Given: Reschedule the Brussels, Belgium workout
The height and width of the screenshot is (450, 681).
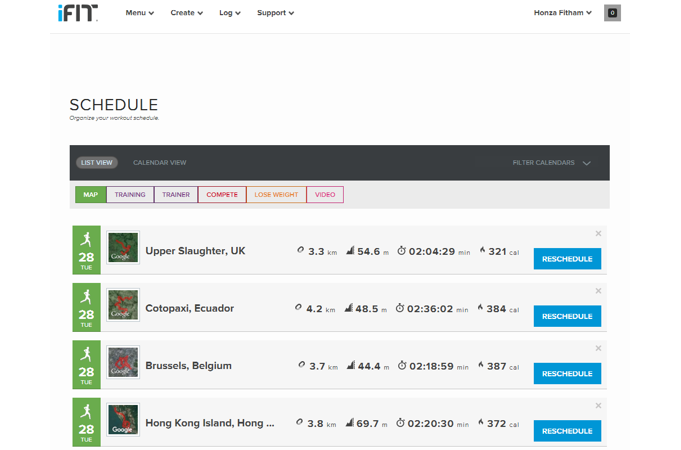Looking at the screenshot, I should [567, 374].
